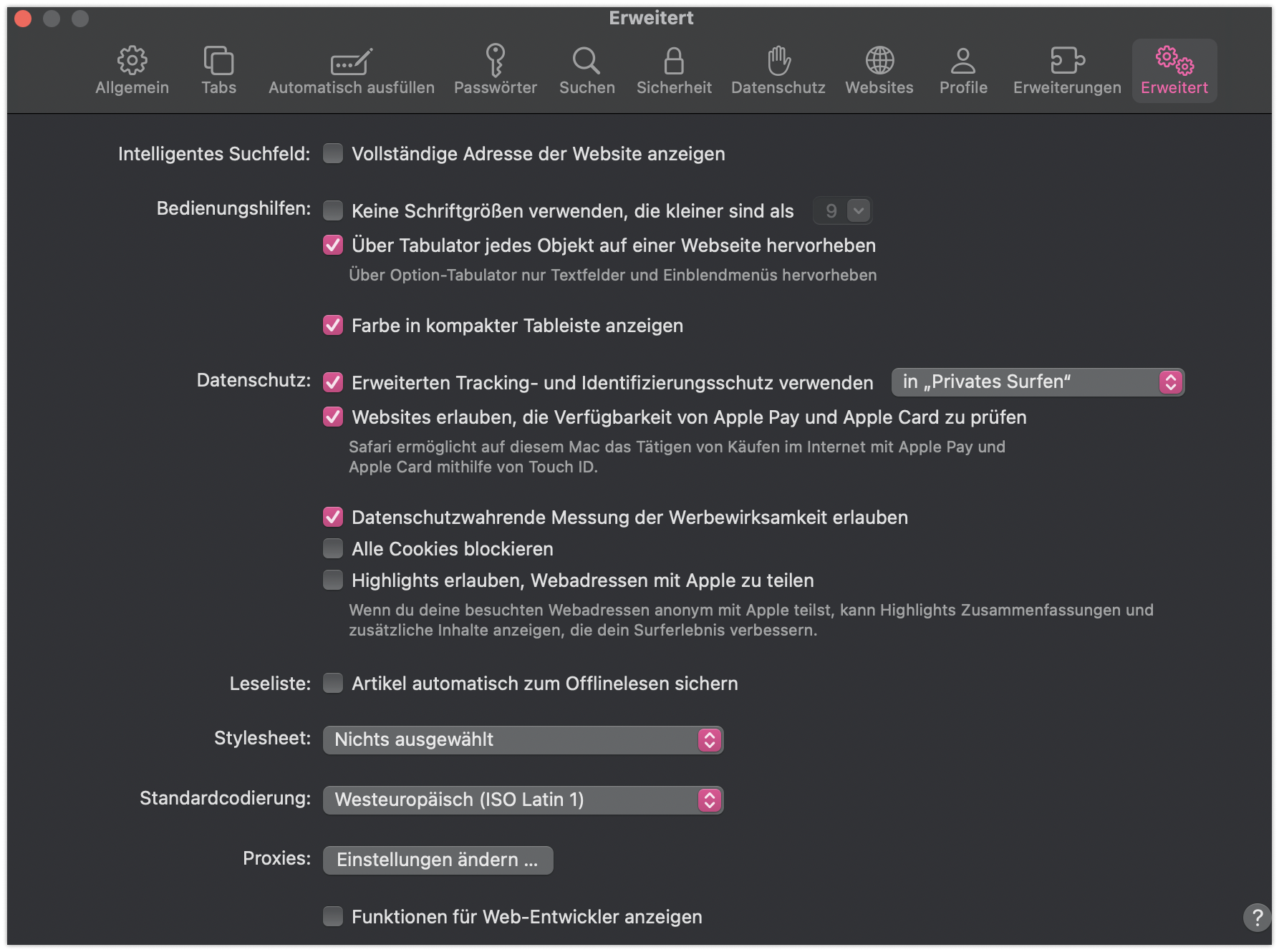Open the Erweiterungen puzzle icon

coord(1067,61)
